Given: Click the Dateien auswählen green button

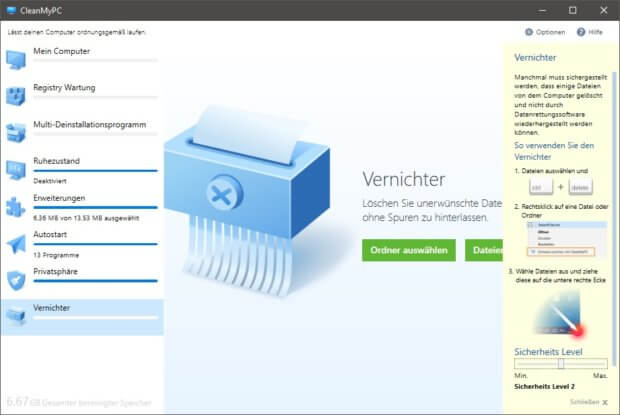Looking at the screenshot, I should [484, 250].
